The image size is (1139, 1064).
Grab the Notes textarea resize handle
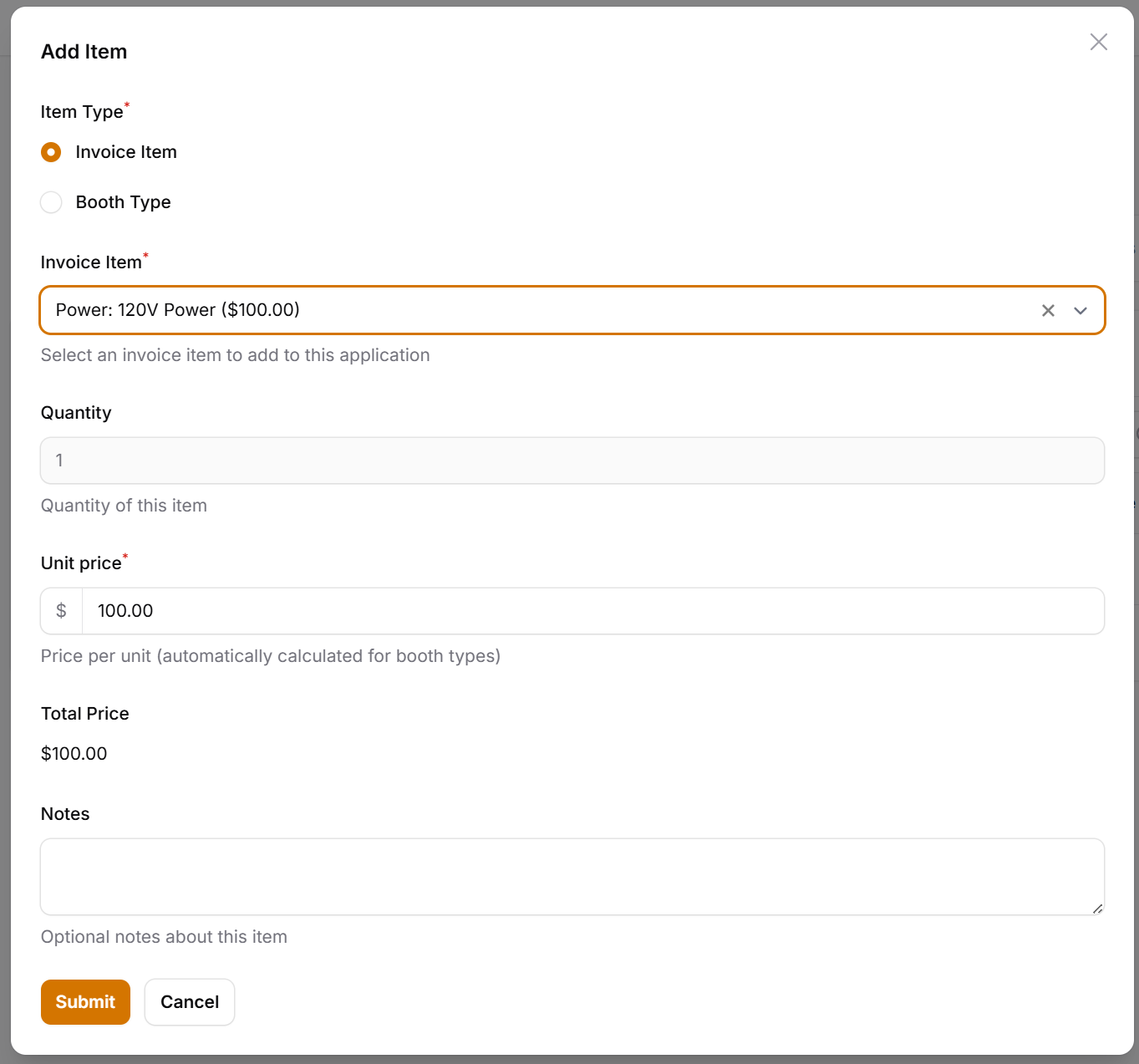pyautogui.click(x=1097, y=909)
